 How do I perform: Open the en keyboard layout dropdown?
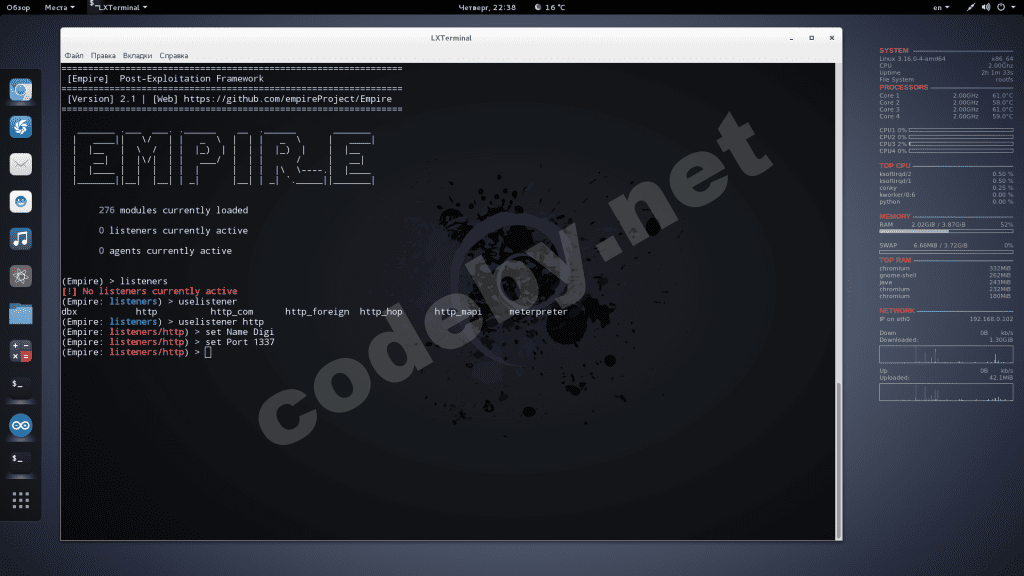[x=941, y=7]
